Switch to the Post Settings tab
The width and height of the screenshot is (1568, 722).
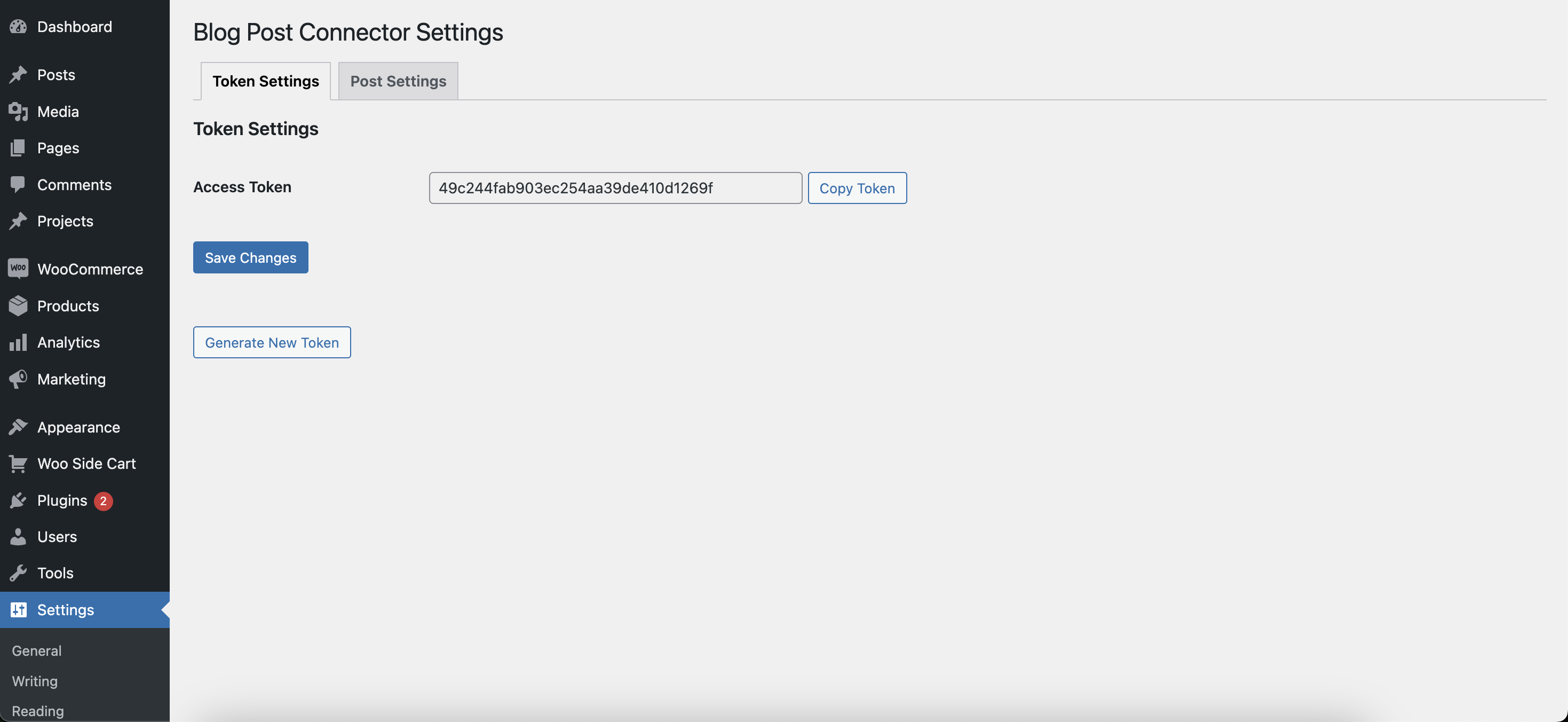pos(398,81)
